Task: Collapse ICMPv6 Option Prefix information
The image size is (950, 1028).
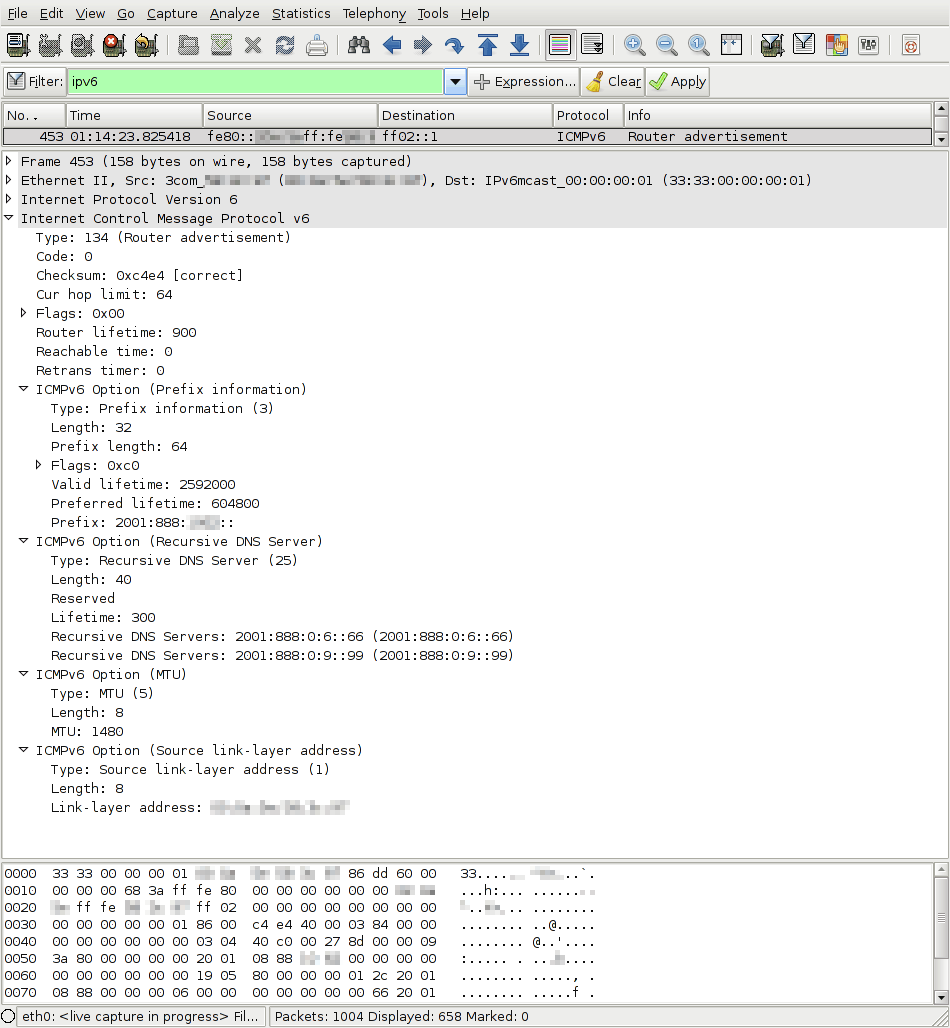Action: tap(24, 389)
